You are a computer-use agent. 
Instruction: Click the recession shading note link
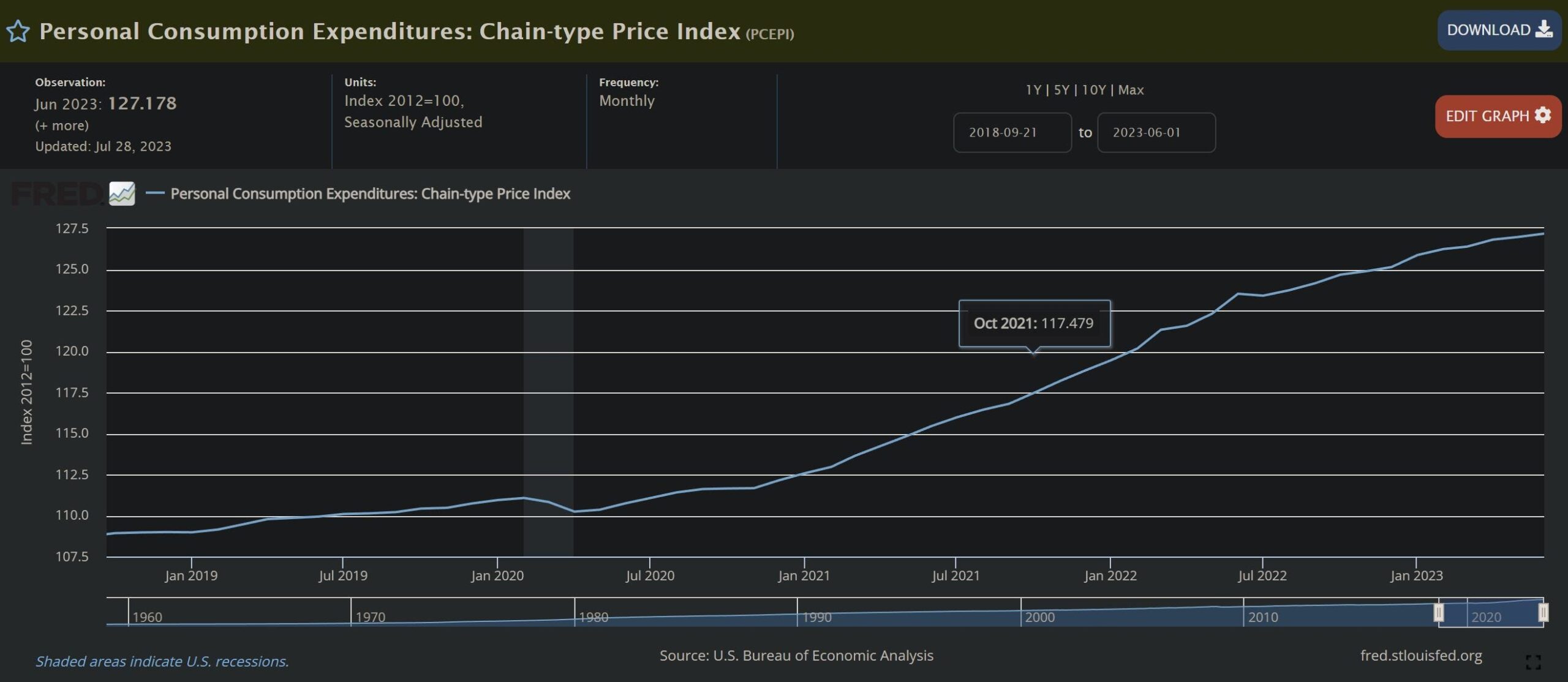tap(162, 661)
